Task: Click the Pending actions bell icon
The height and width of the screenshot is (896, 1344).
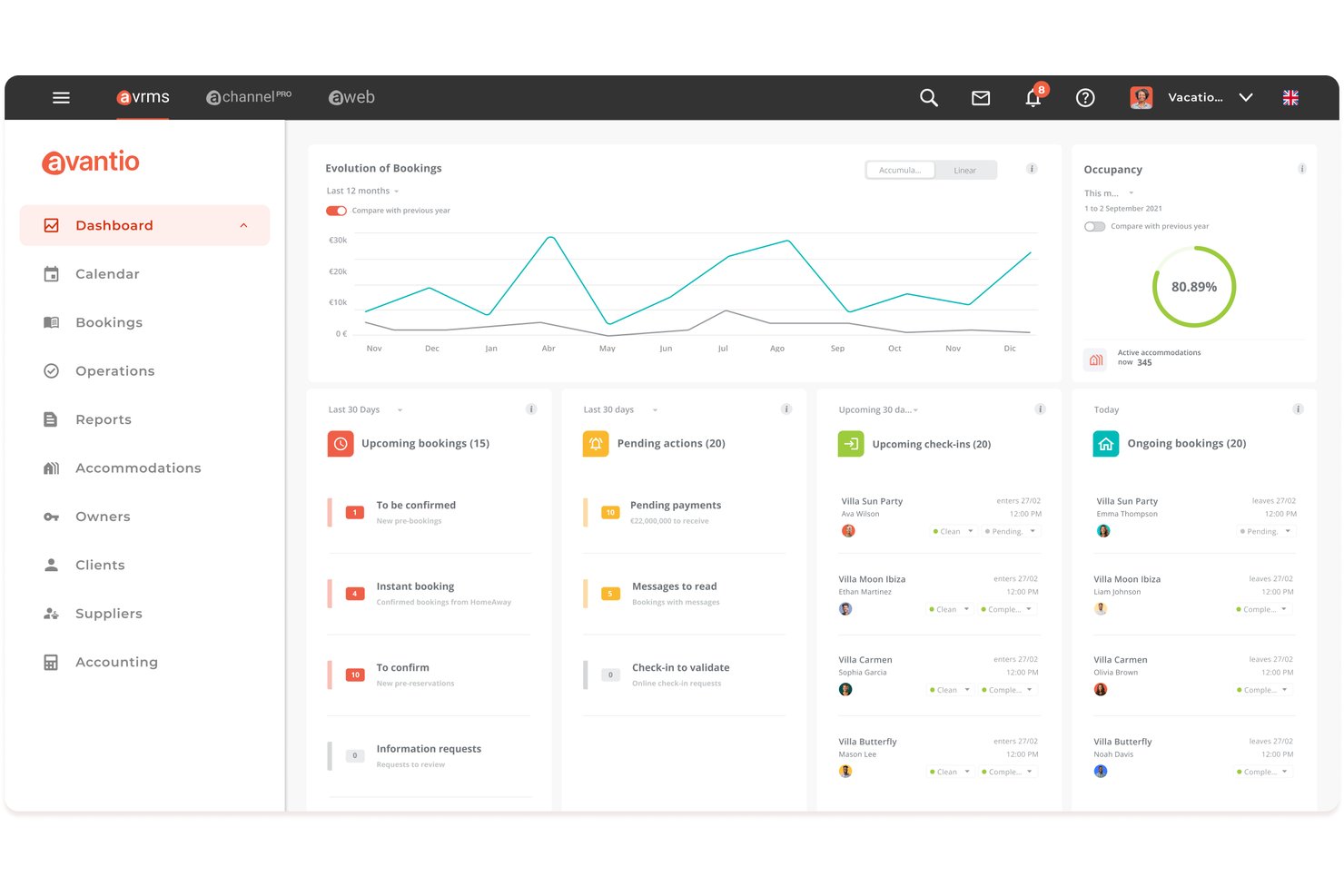Action: pyautogui.click(x=596, y=444)
